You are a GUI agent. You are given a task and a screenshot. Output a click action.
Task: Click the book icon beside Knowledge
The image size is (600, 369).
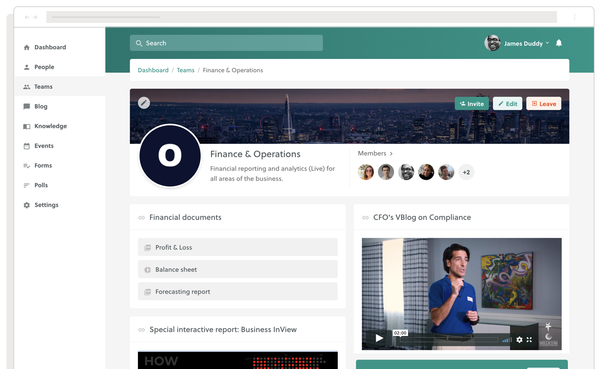[x=26, y=126]
